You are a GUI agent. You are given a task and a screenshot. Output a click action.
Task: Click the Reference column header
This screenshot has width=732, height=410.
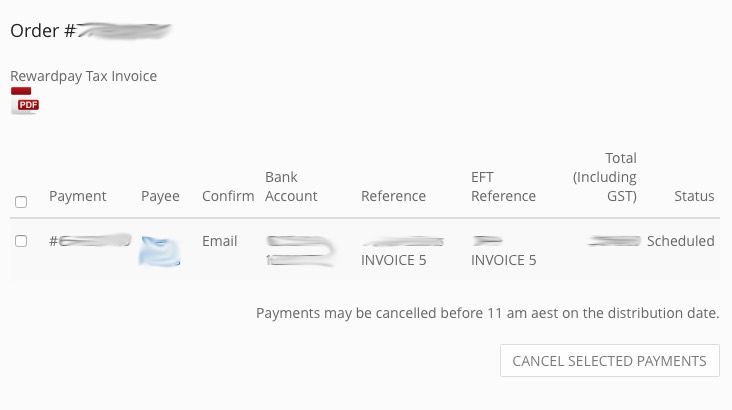(x=393, y=196)
